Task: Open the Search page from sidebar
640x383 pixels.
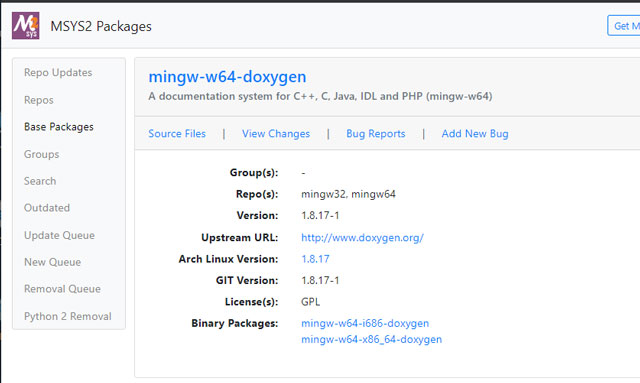Action: (40, 181)
